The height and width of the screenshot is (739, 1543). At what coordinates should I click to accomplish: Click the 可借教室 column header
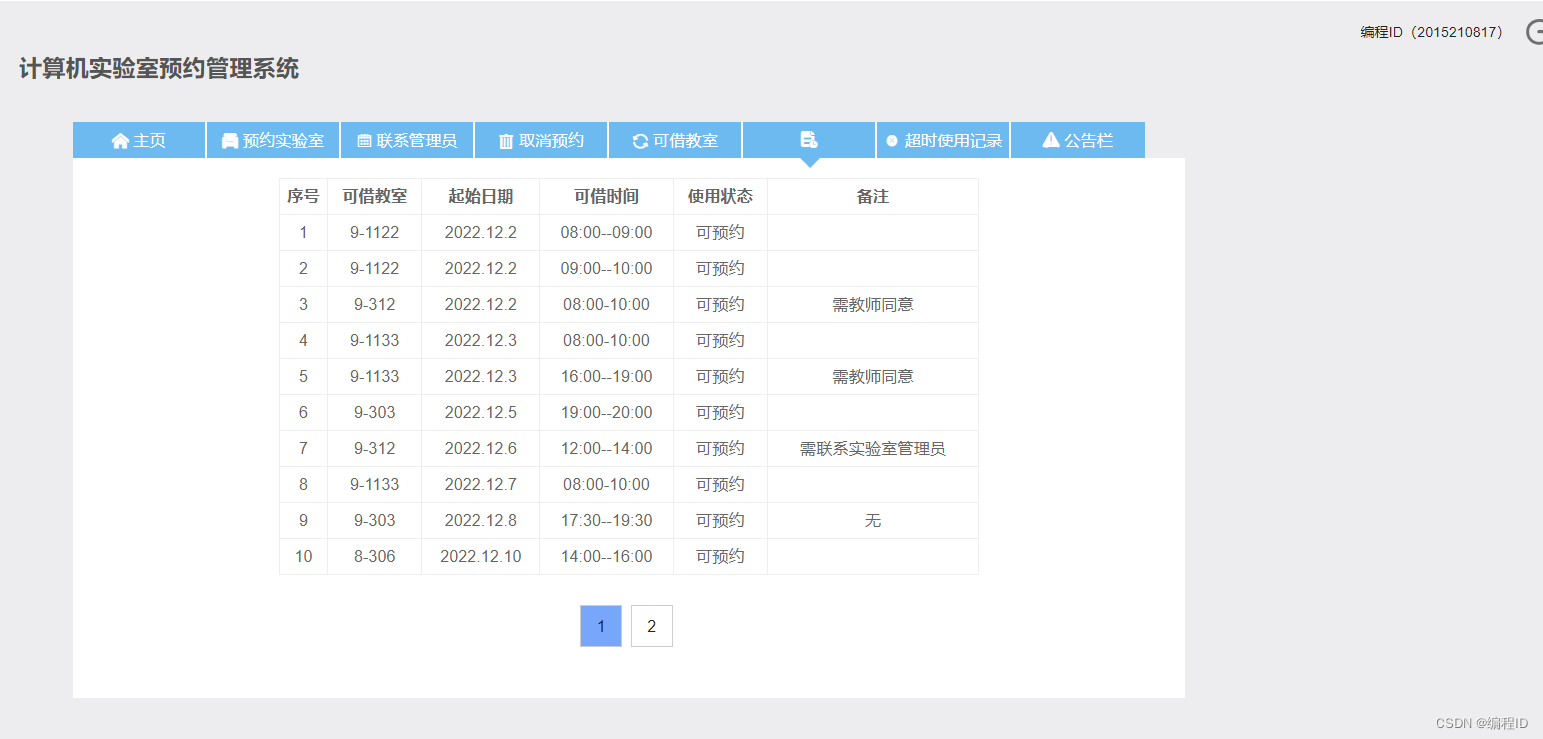375,197
